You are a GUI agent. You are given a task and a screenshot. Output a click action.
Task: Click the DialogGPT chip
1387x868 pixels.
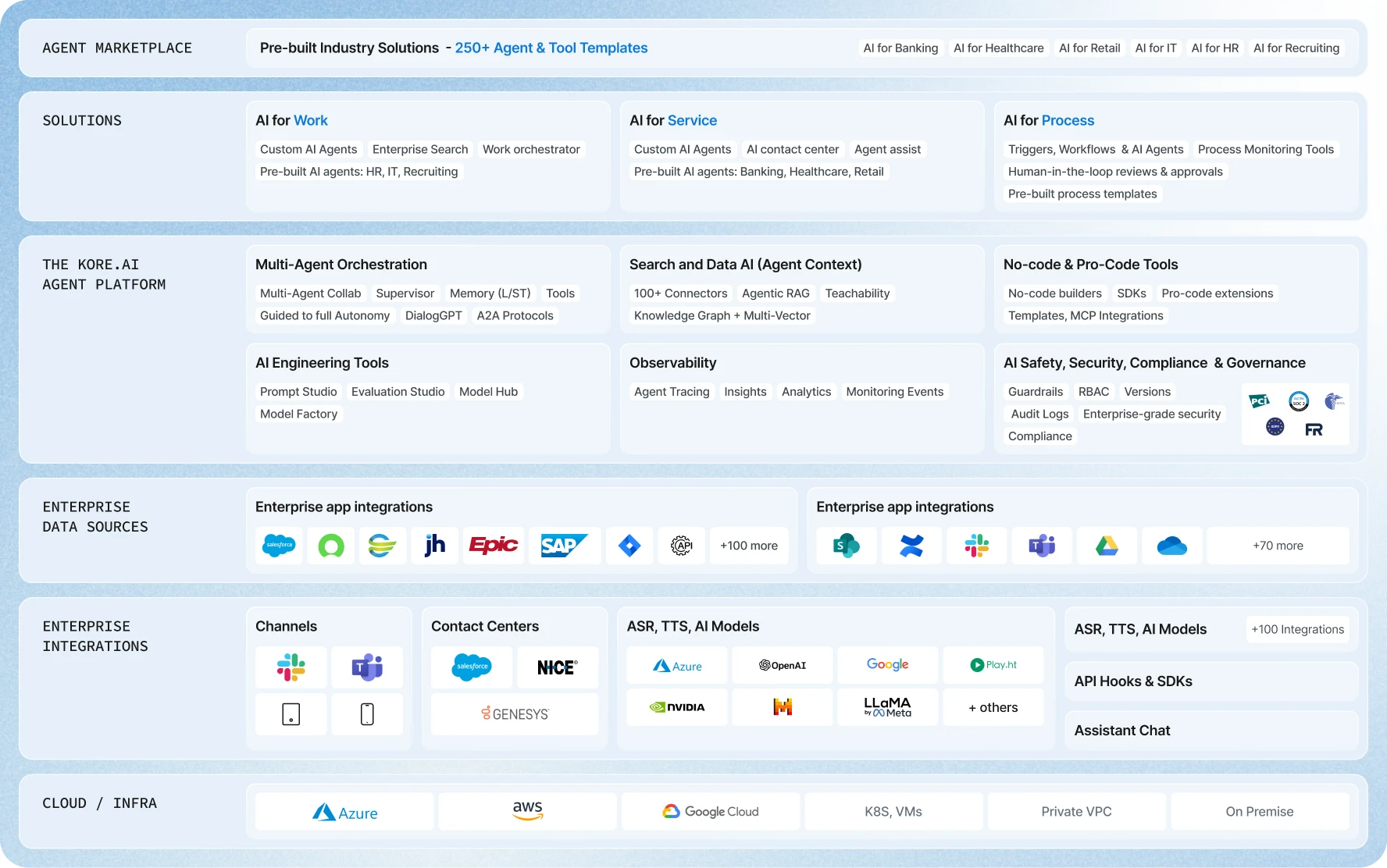pyautogui.click(x=433, y=315)
